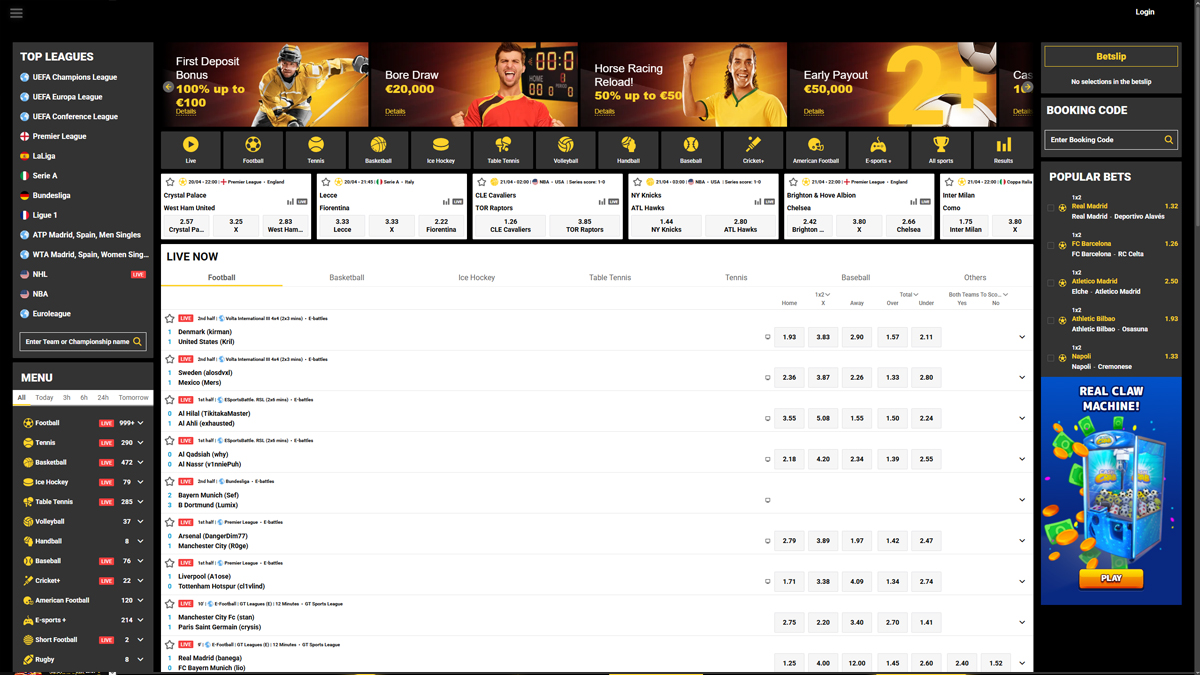Favorite the Brighton vs Chelsea card
This screenshot has height=675, width=1200.
[793, 182]
